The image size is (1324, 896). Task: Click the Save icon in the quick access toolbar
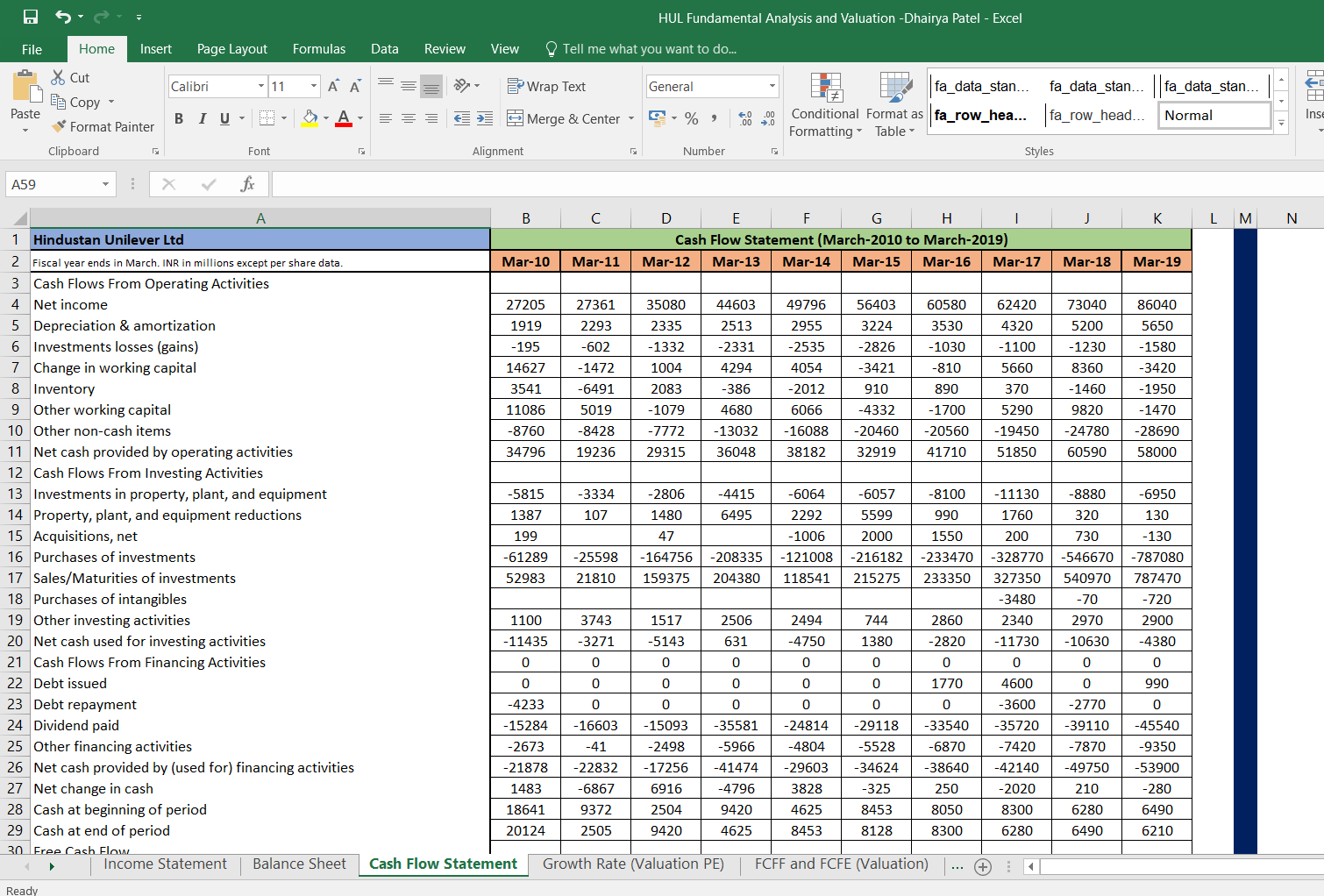click(31, 17)
